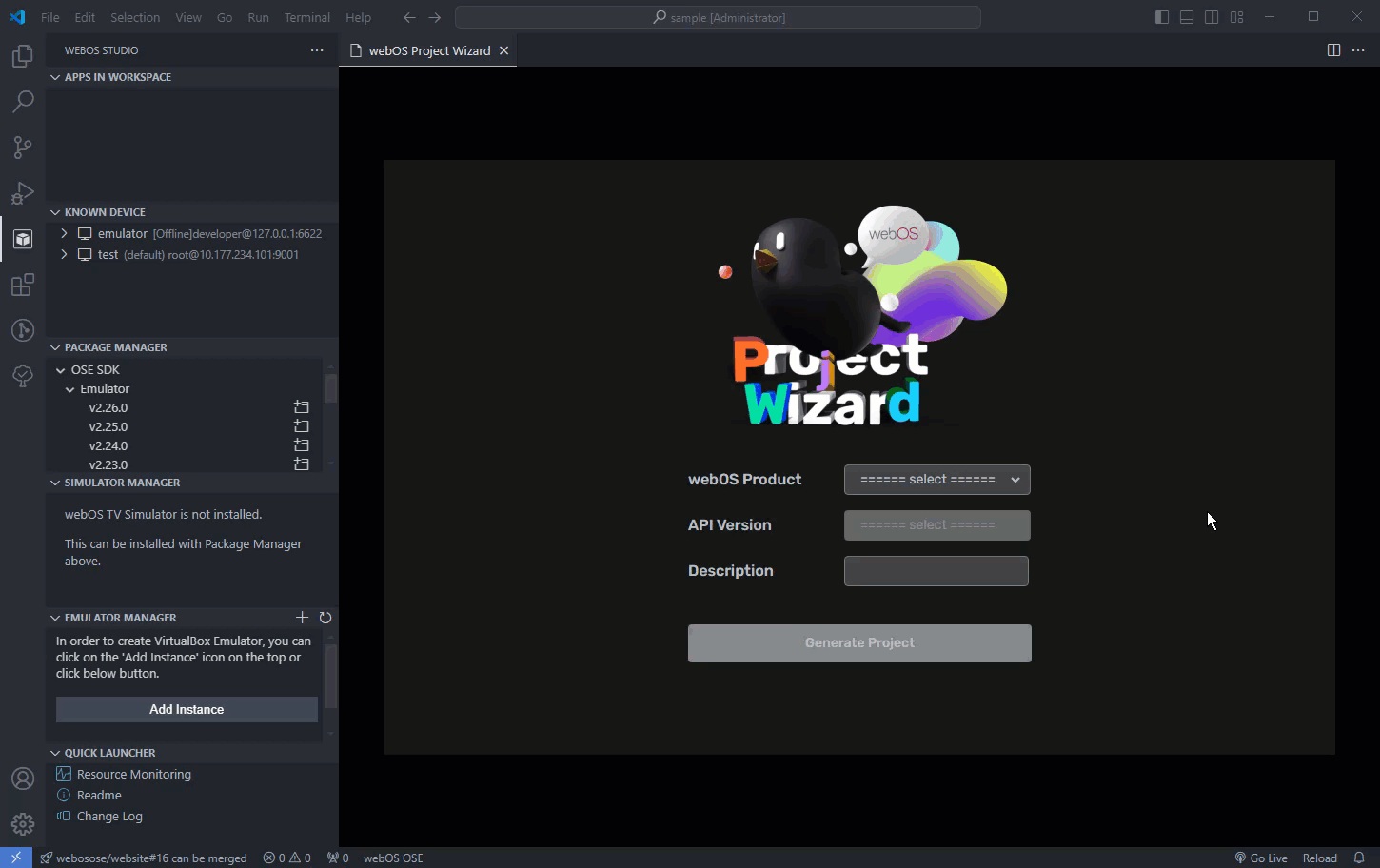Click Go Live in status bar
The width and height of the screenshot is (1380, 868).
coord(1261,858)
